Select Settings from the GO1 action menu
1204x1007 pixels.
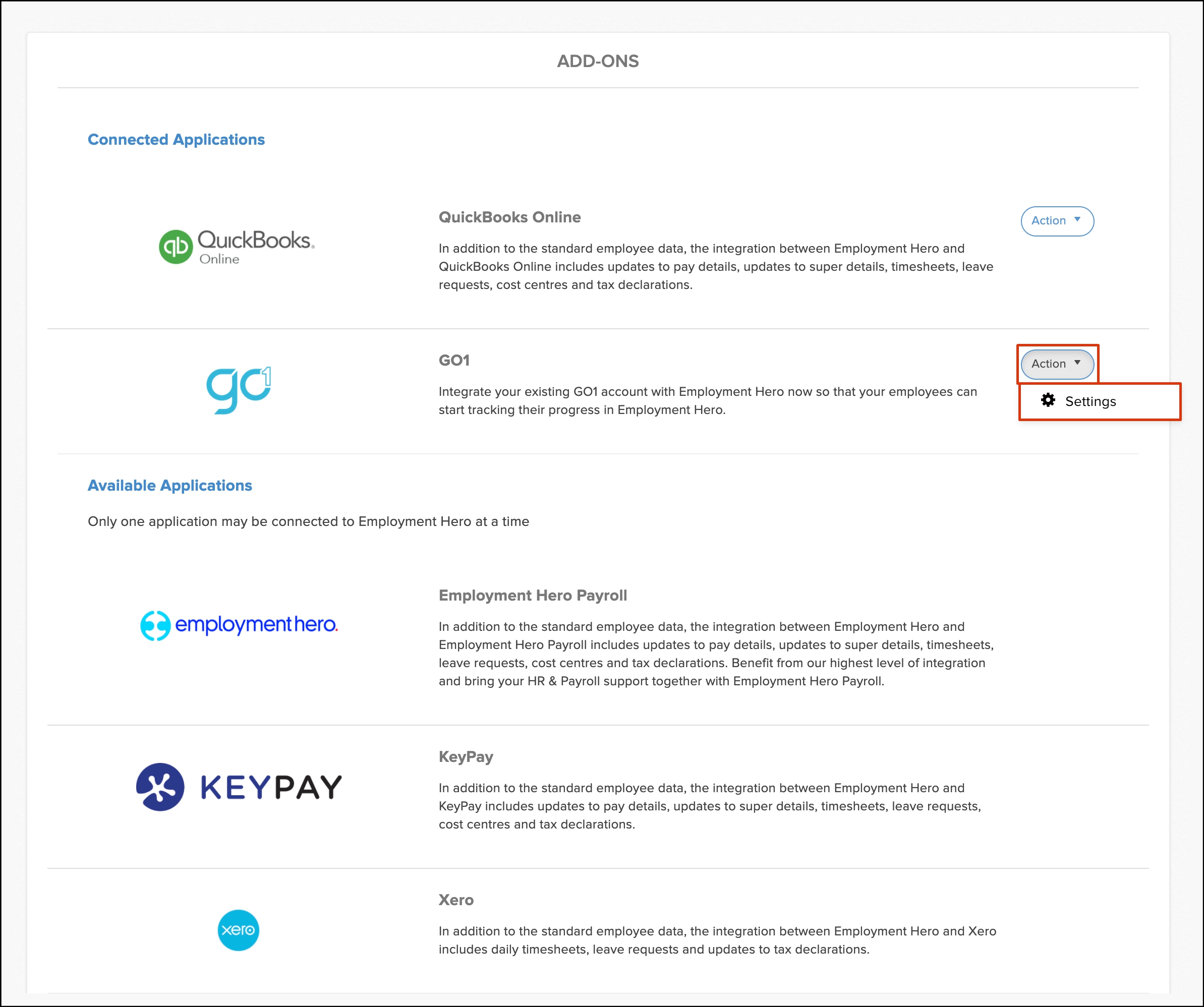1099,401
